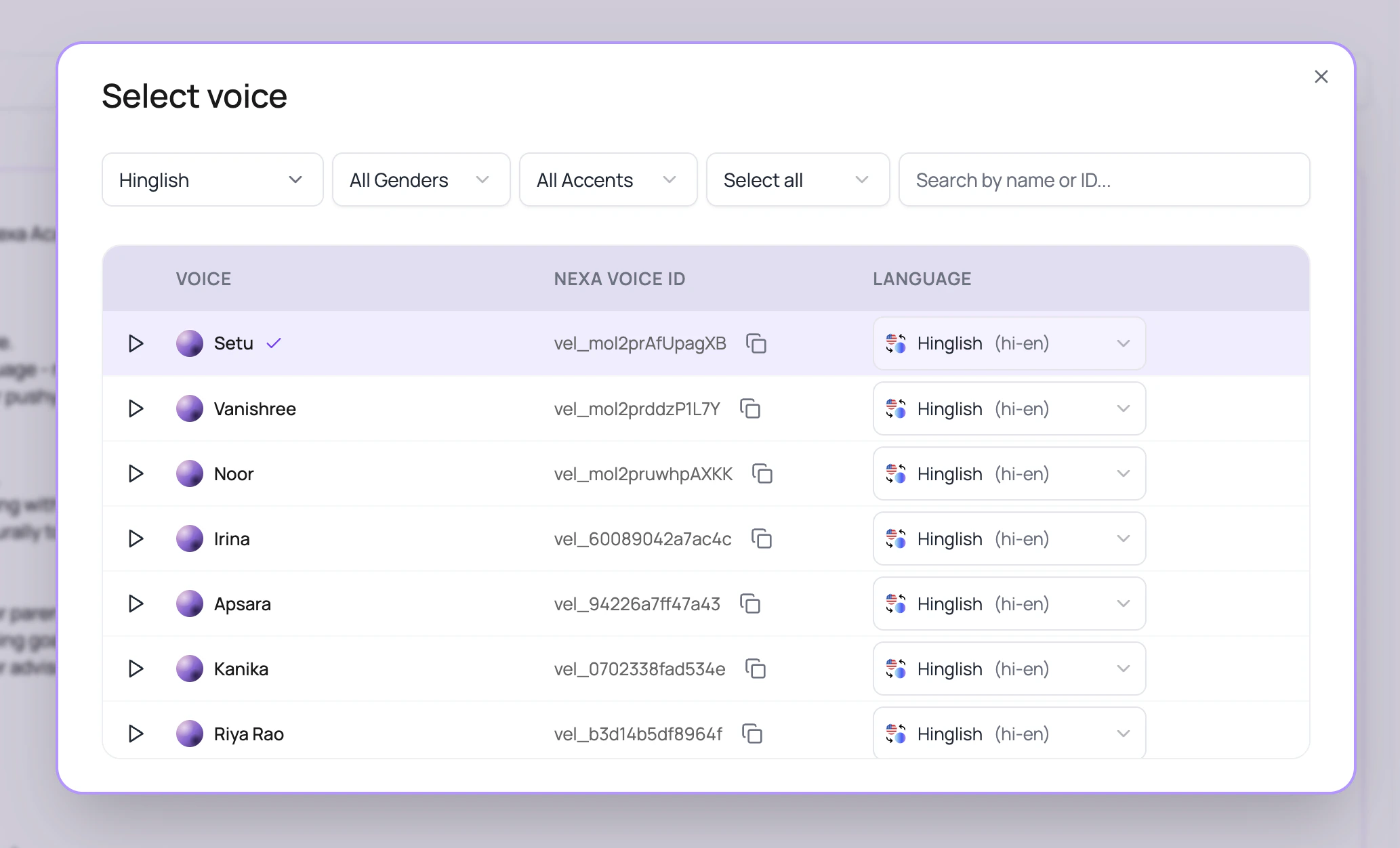Open Noor's Hinglish language dropdown
Image resolution: width=1400 pixels, height=848 pixels.
(x=1010, y=473)
